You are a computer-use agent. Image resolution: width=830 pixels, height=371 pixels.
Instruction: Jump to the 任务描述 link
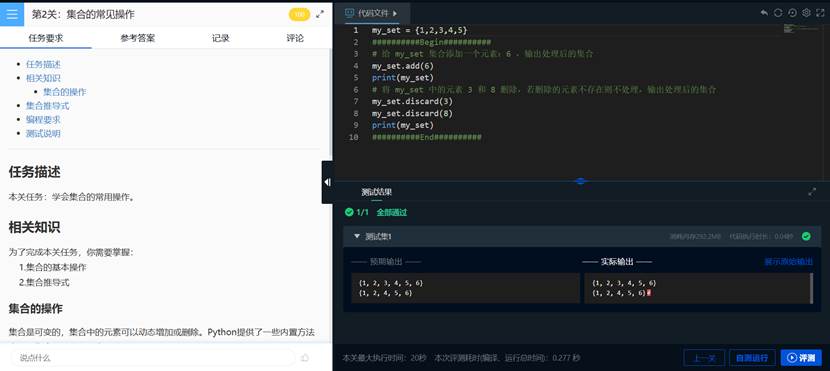pos(43,65)
